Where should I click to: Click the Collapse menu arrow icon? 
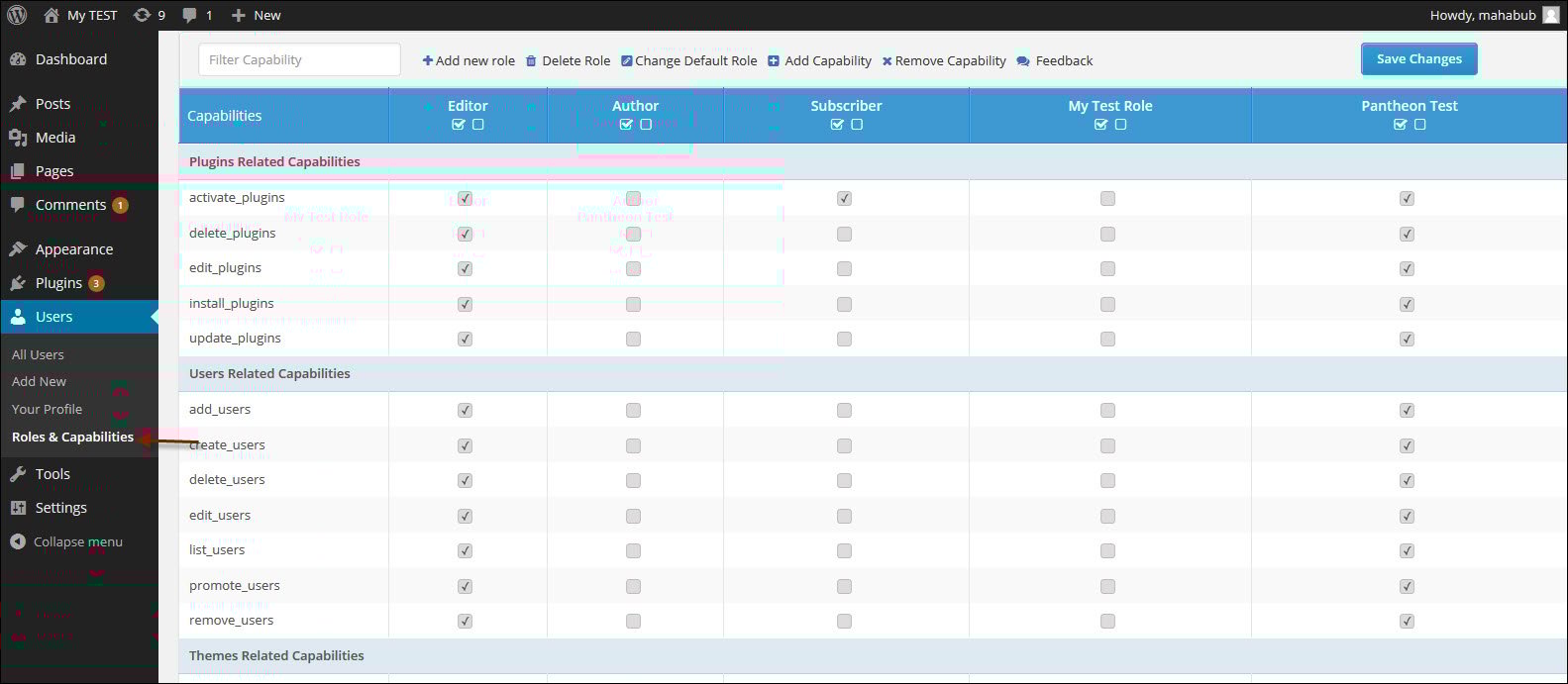coord(17,541)
